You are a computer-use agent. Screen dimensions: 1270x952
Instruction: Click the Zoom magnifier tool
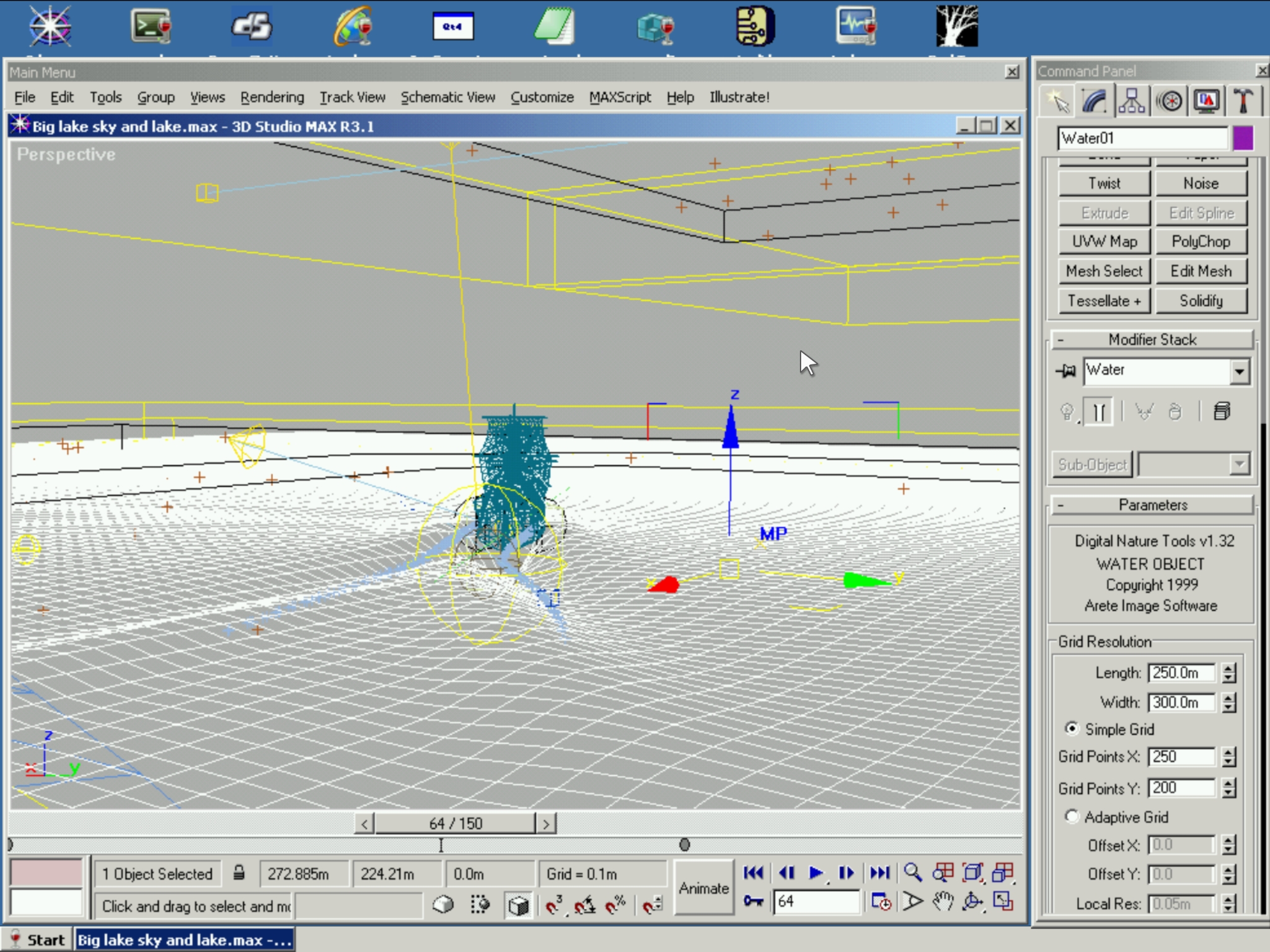[912, 873]
